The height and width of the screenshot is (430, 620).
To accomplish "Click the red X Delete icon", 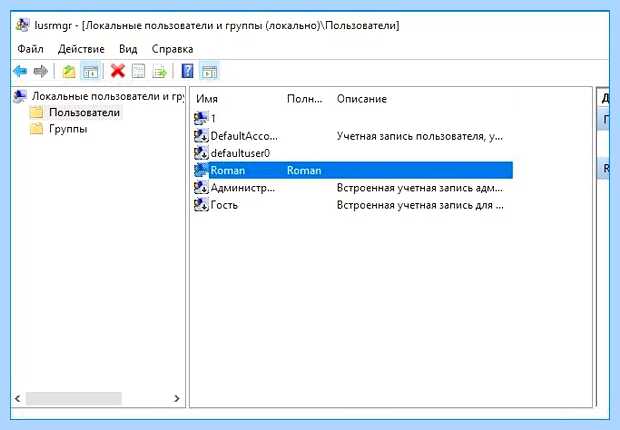I will click(x=118, y=72).
